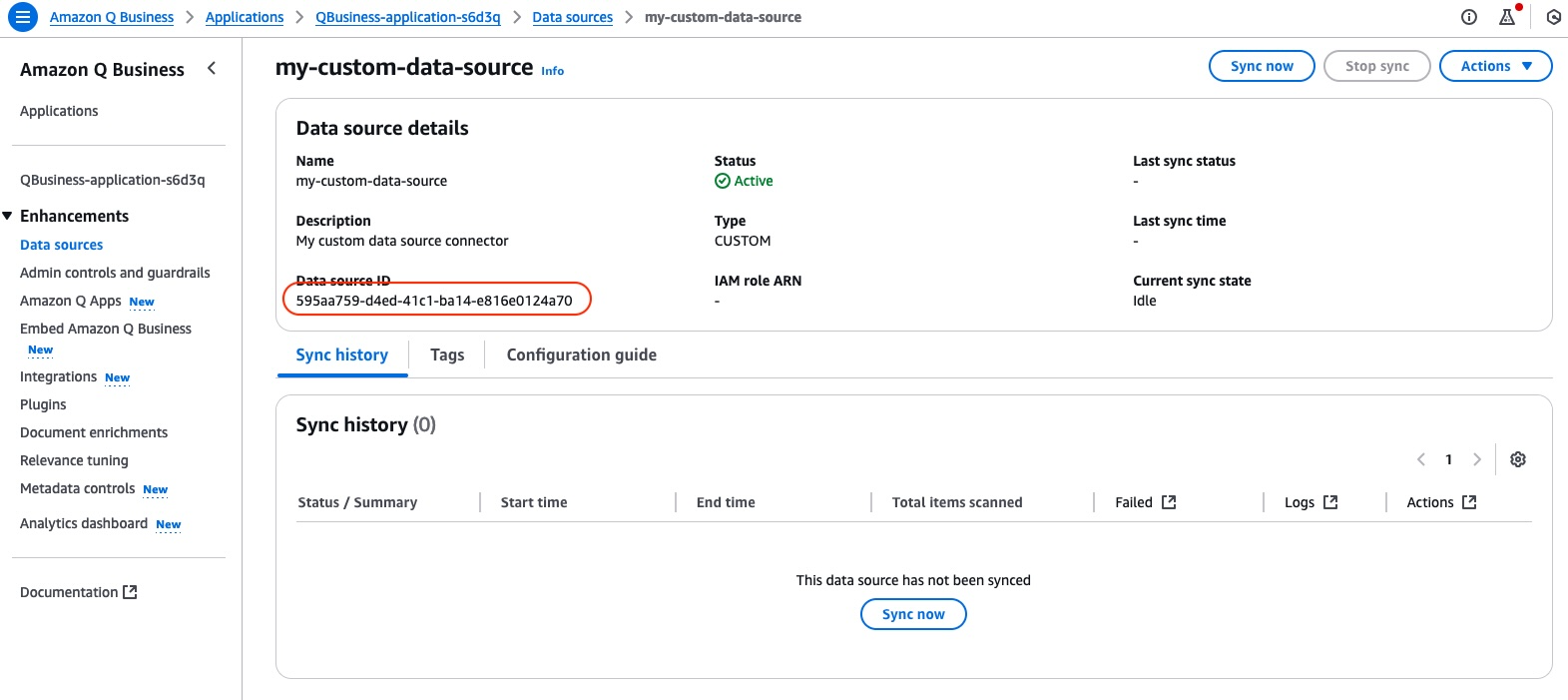The width and height of the screenshot is (1568, 700).
Task: Click the hexagon settings icon at top right
Action: [x=1554, y=17]
